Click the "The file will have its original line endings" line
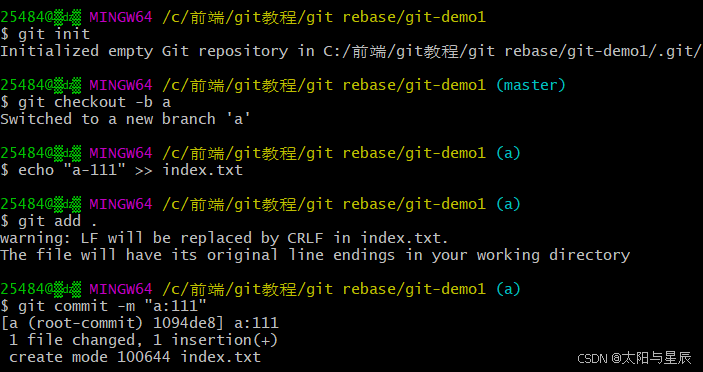The image size is (703, 372). (x=315, y=255)
